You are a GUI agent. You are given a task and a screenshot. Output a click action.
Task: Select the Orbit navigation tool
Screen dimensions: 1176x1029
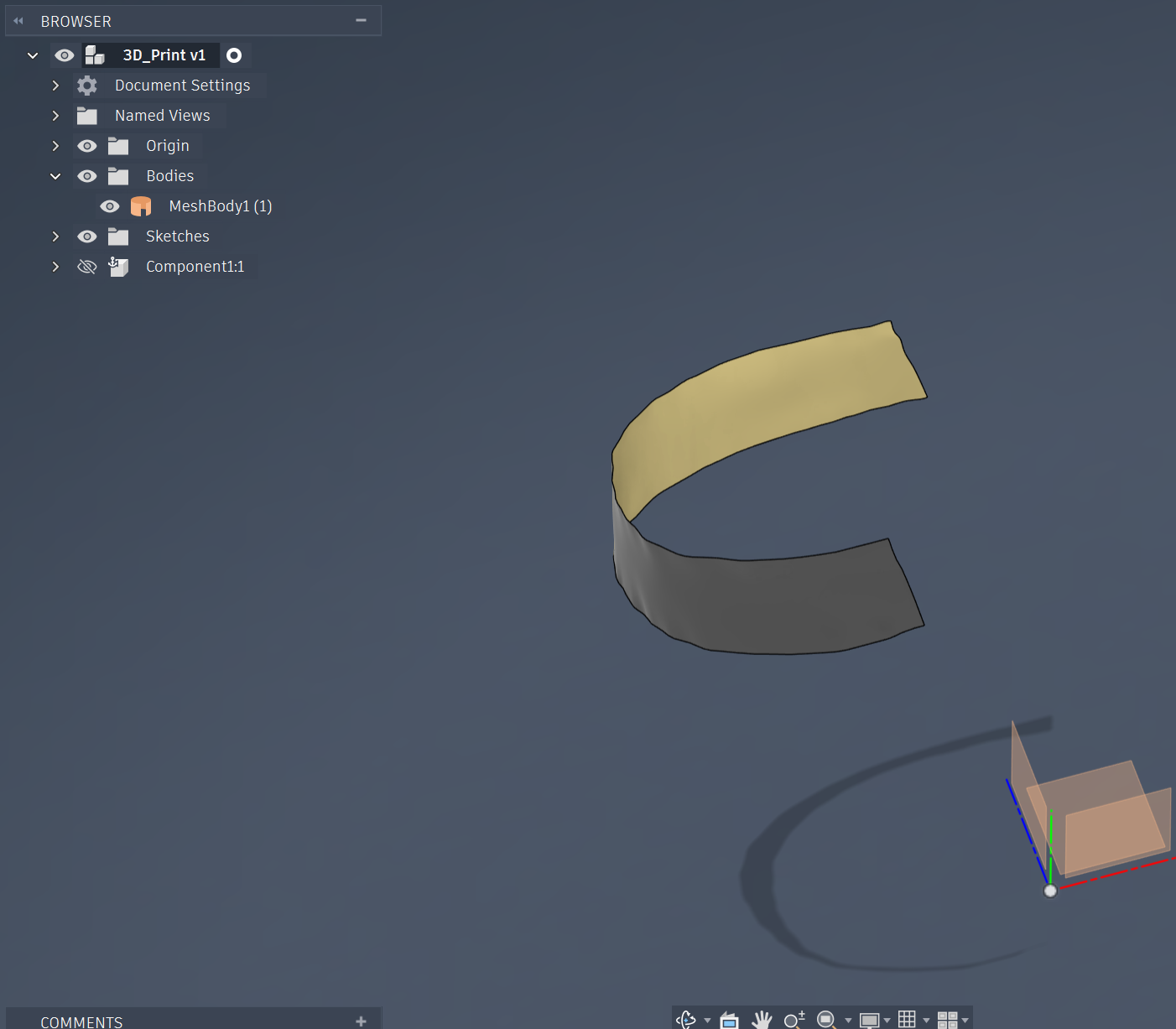[x=686, y=1020]
